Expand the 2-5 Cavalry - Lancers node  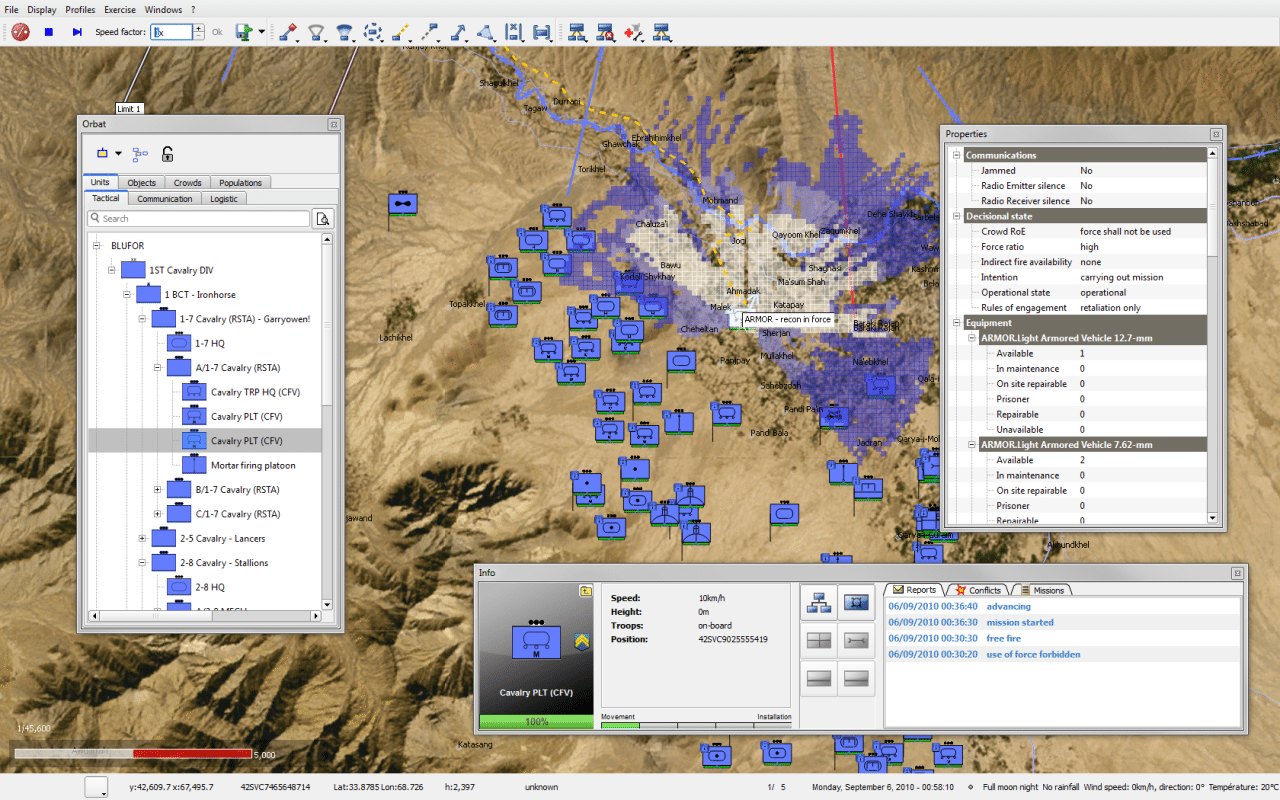[142, 537]
